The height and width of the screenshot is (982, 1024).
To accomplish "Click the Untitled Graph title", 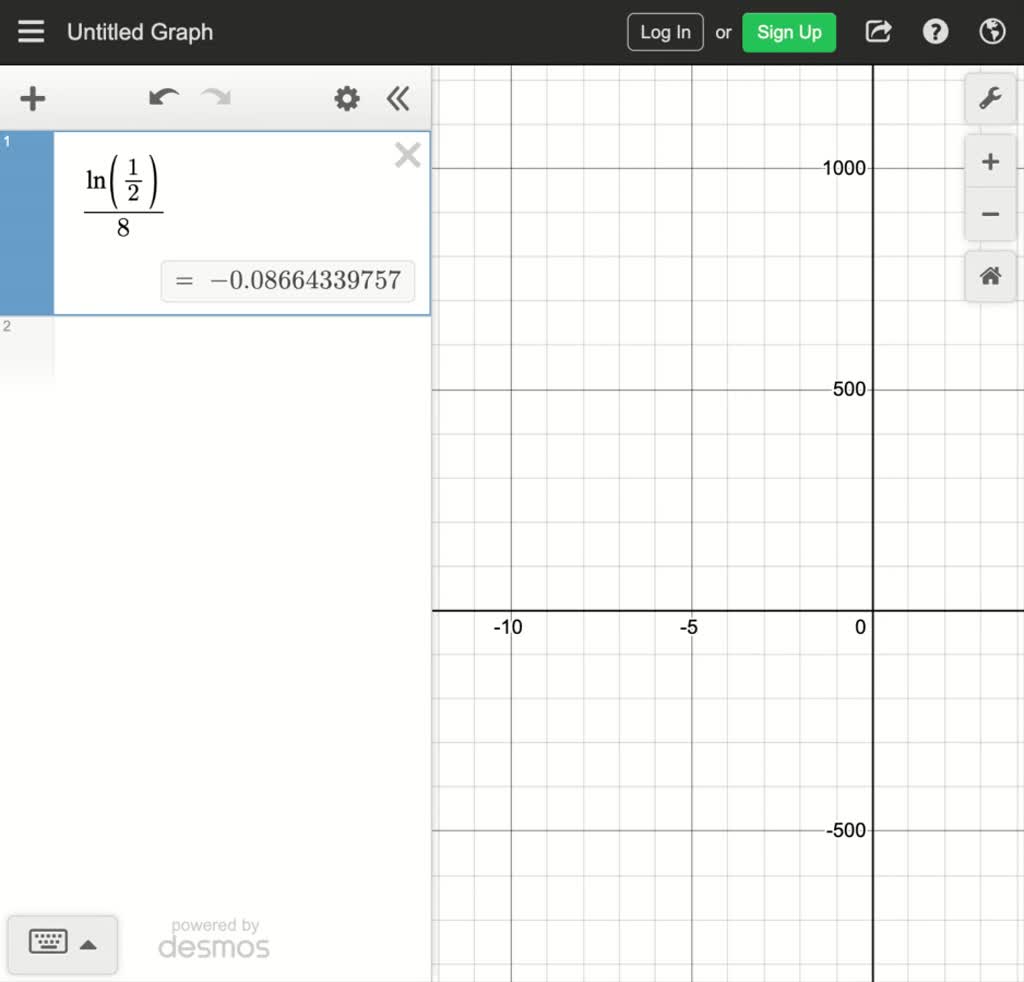I will (140, 32).
